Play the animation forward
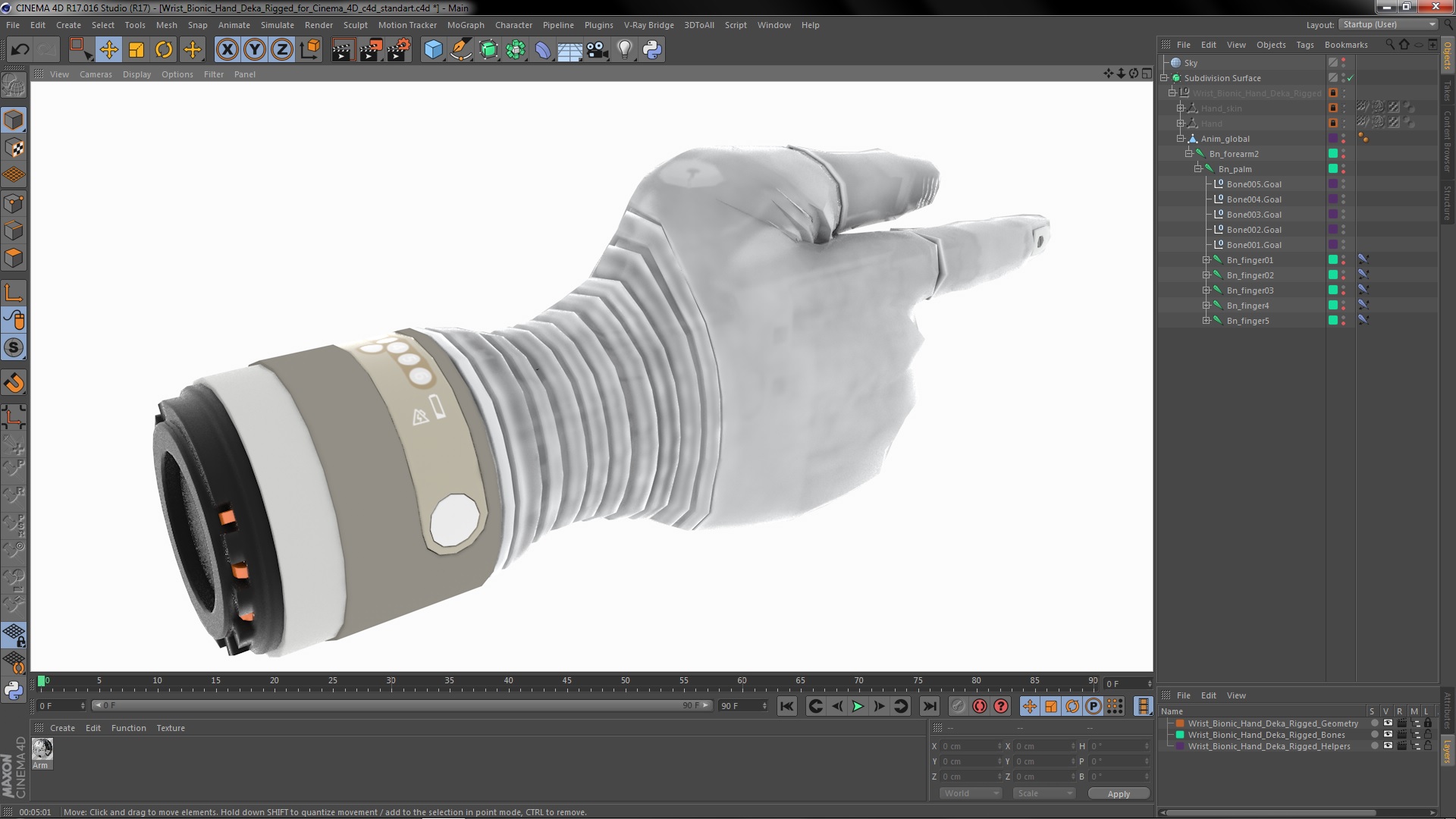The width and height of the screenshot is (1456, 819). point(858,706)
